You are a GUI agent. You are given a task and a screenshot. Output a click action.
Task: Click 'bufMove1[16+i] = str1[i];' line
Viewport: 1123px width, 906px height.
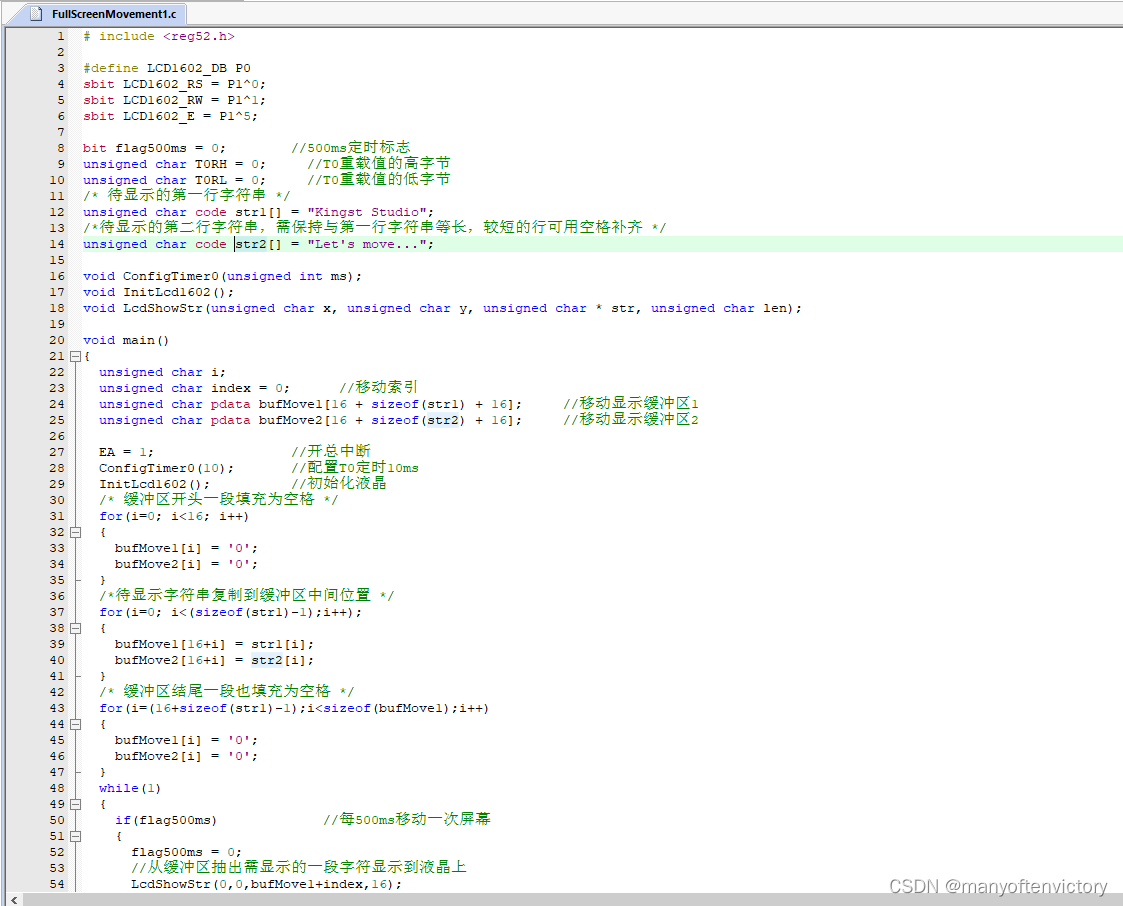click(x=214, y=644)
